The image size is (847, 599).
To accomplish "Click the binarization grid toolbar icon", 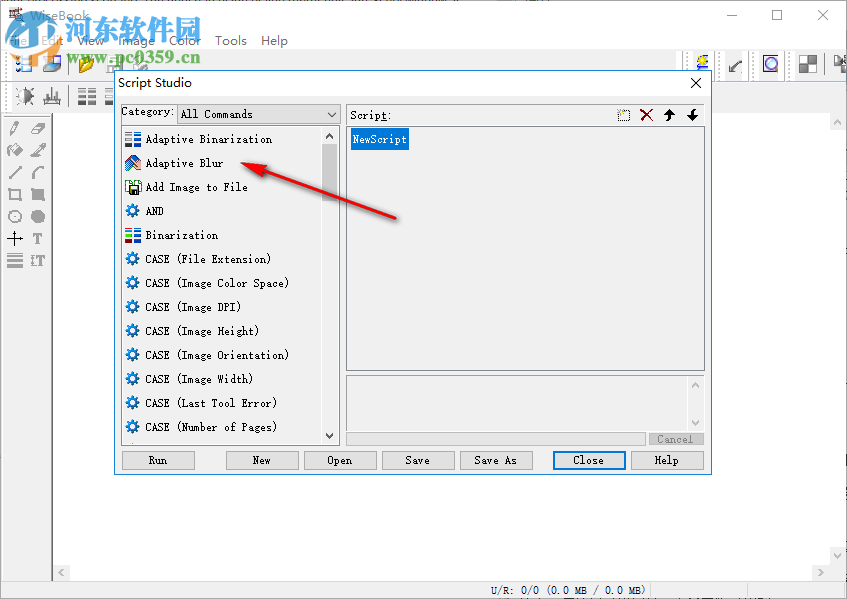I will pyautogui.click(x=86, y=96).
